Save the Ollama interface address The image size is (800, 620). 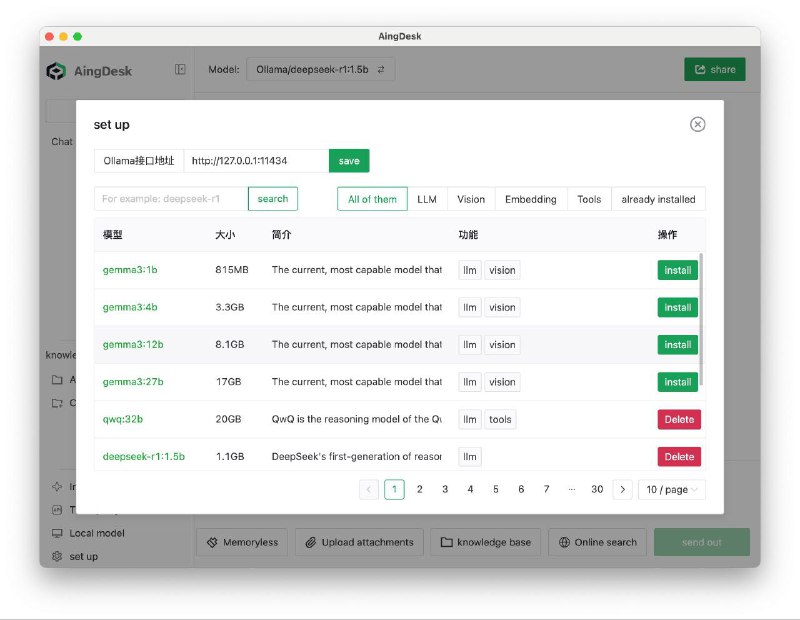348,160
